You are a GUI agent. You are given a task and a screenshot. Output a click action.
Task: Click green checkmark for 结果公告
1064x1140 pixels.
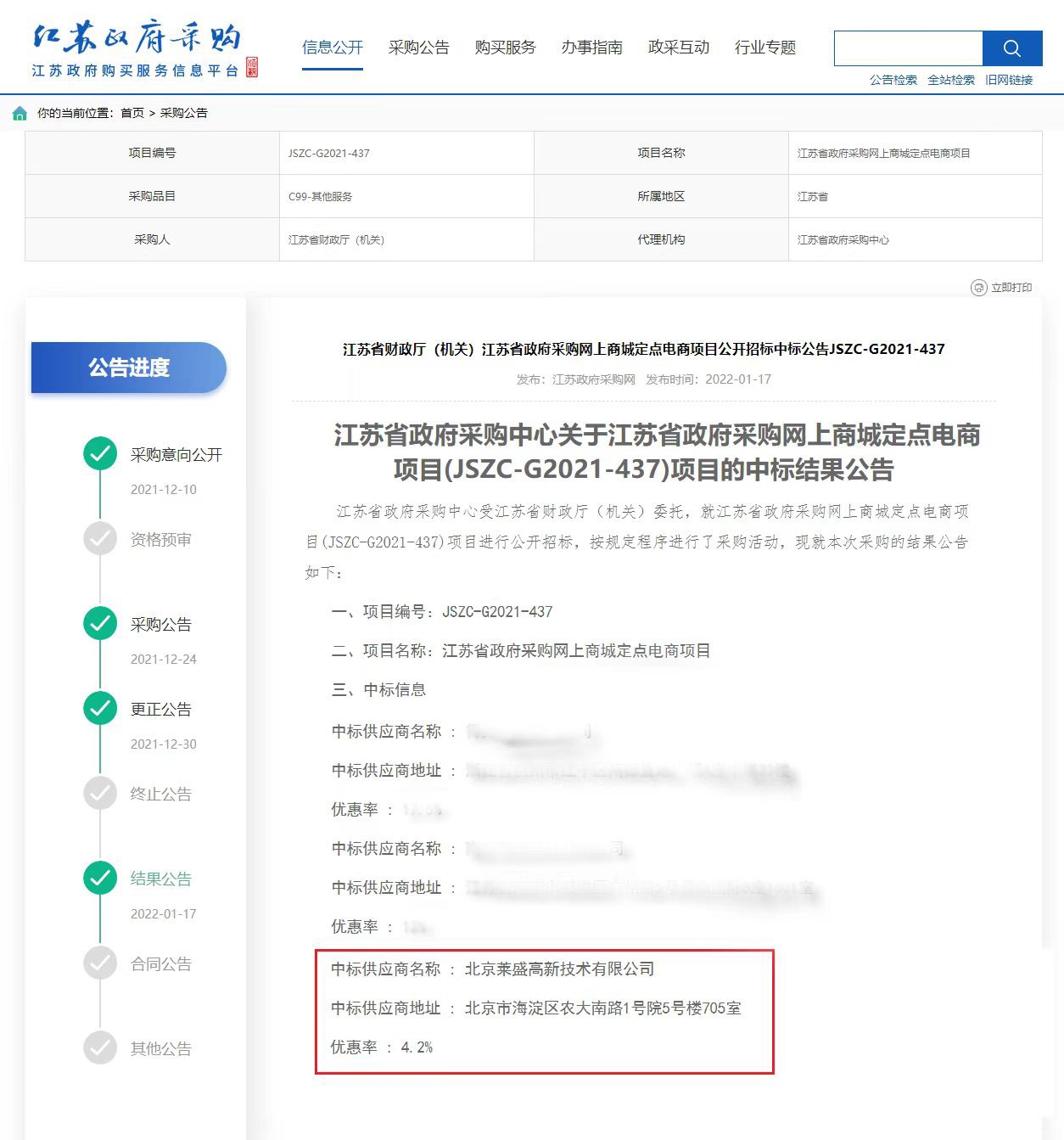coord(100,879)
